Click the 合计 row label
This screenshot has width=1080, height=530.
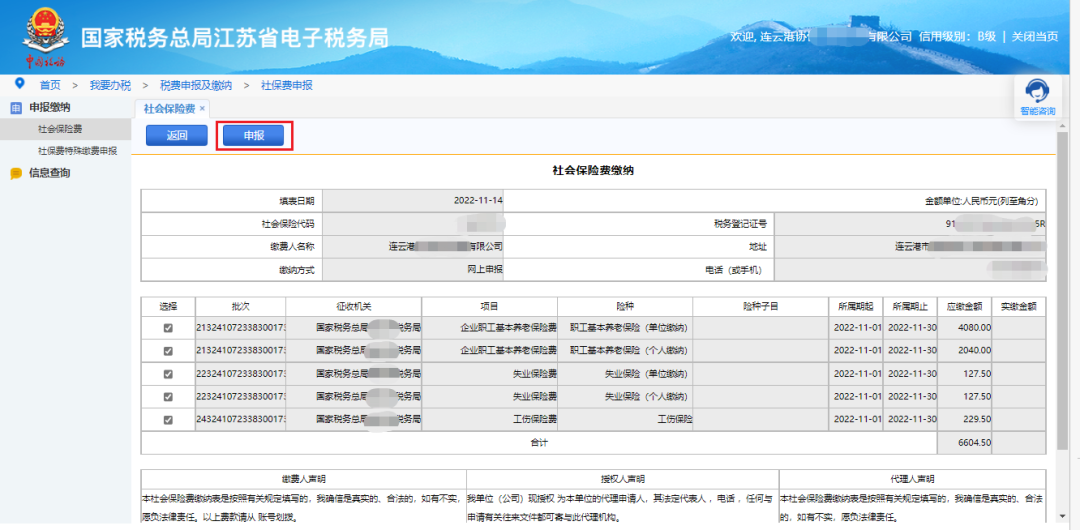(x=539, y=442)
